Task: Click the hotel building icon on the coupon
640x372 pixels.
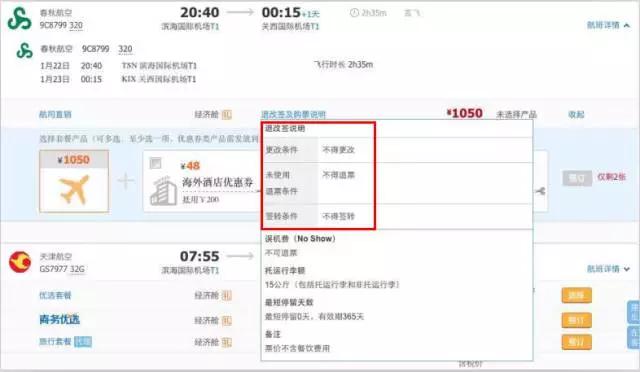Action: coord(163,190)
